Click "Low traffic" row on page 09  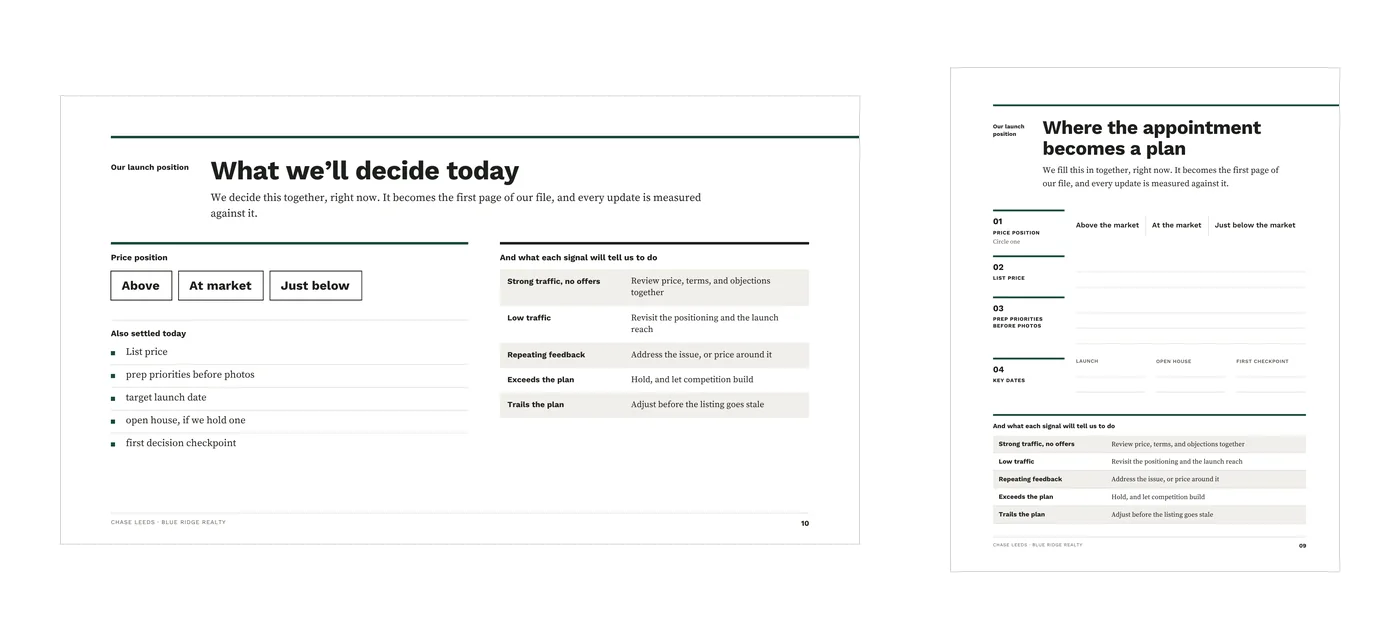(x=1149, y=462)
